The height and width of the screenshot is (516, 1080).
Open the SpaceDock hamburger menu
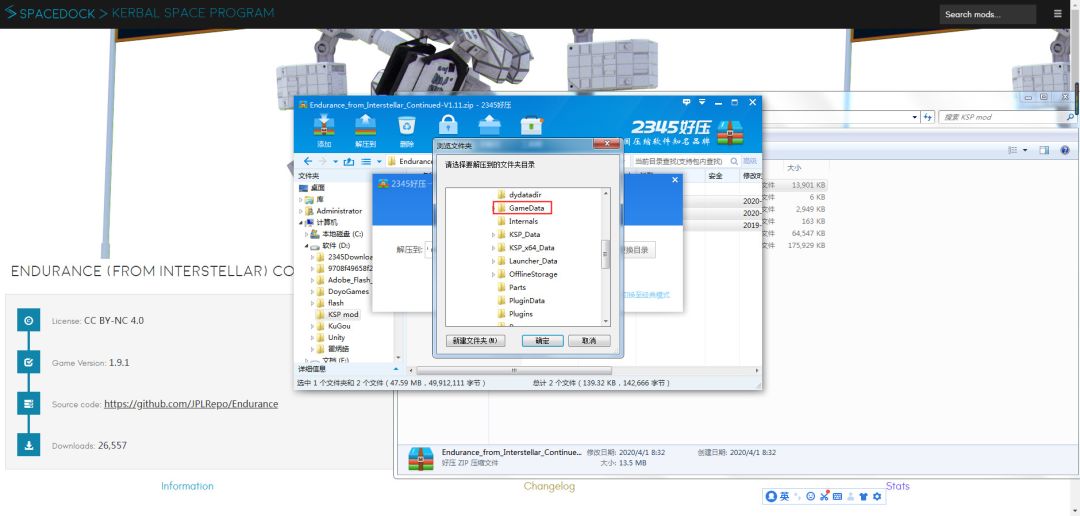(x=1057, y=14)
